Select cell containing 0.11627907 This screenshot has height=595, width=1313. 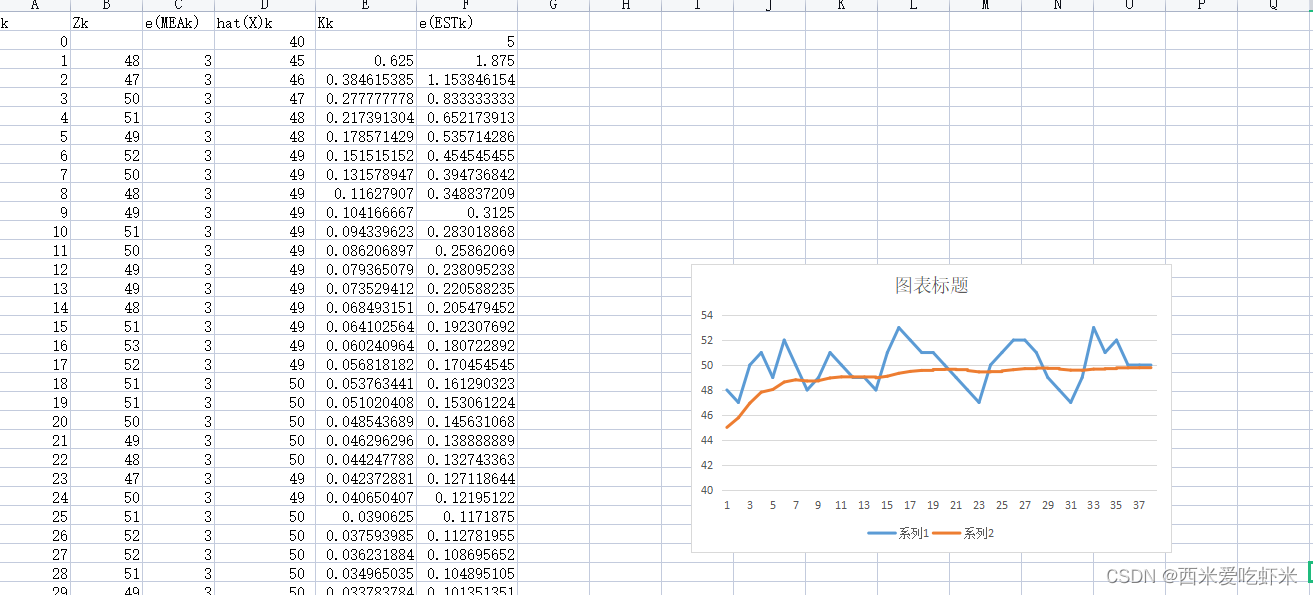(x=366, y=193)
